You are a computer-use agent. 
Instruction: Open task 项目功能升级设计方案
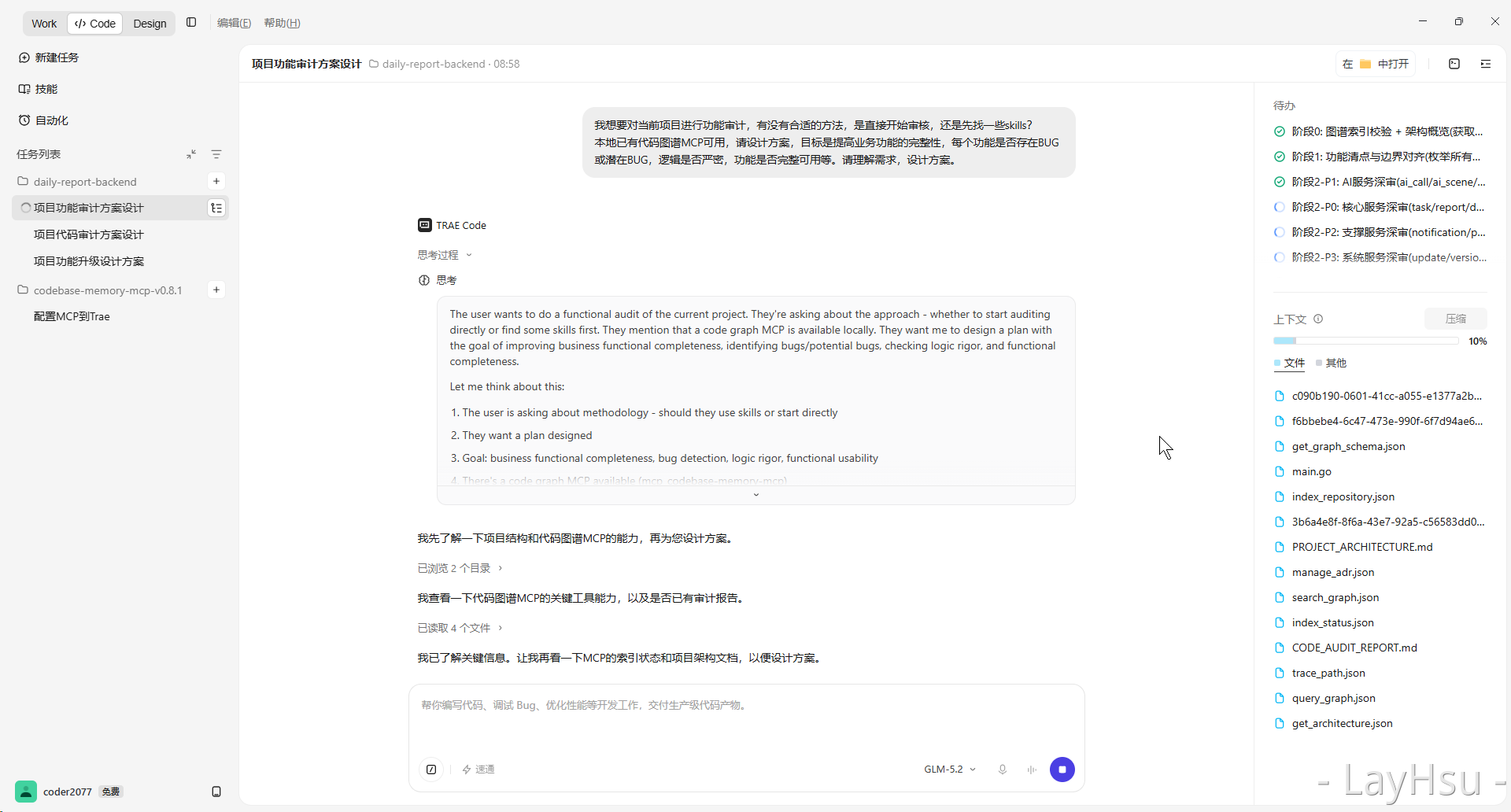pyautogui.click(x=88, y=261)
